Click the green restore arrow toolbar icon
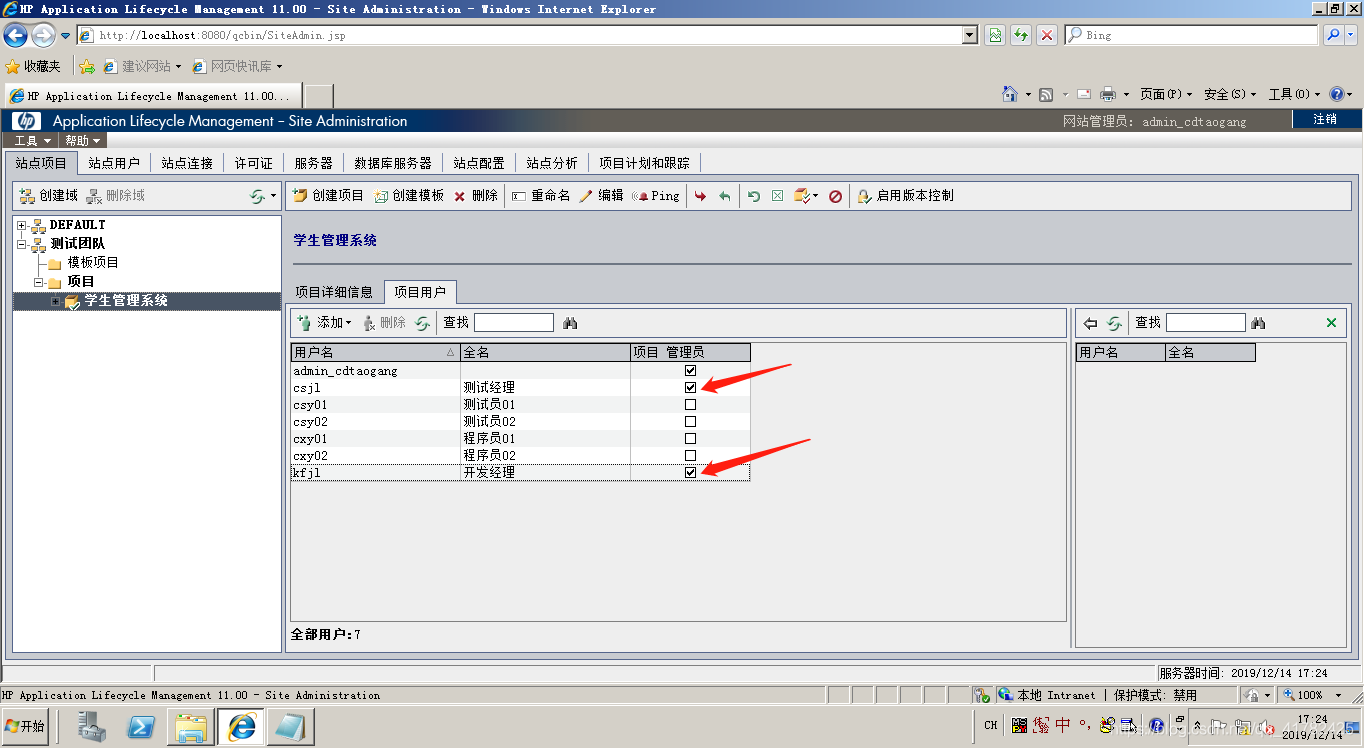The image size is (1364, 748). (x=754, y=196)
